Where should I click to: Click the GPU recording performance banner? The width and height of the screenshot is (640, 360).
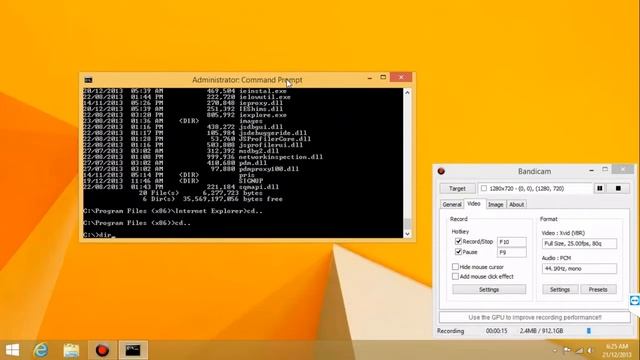tap(535, 317)
